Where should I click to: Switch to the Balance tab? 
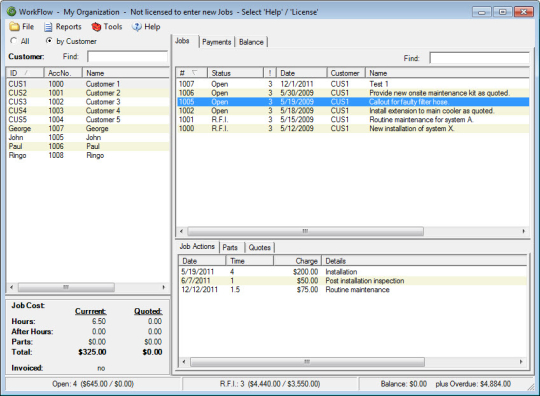tap(251, 42)
